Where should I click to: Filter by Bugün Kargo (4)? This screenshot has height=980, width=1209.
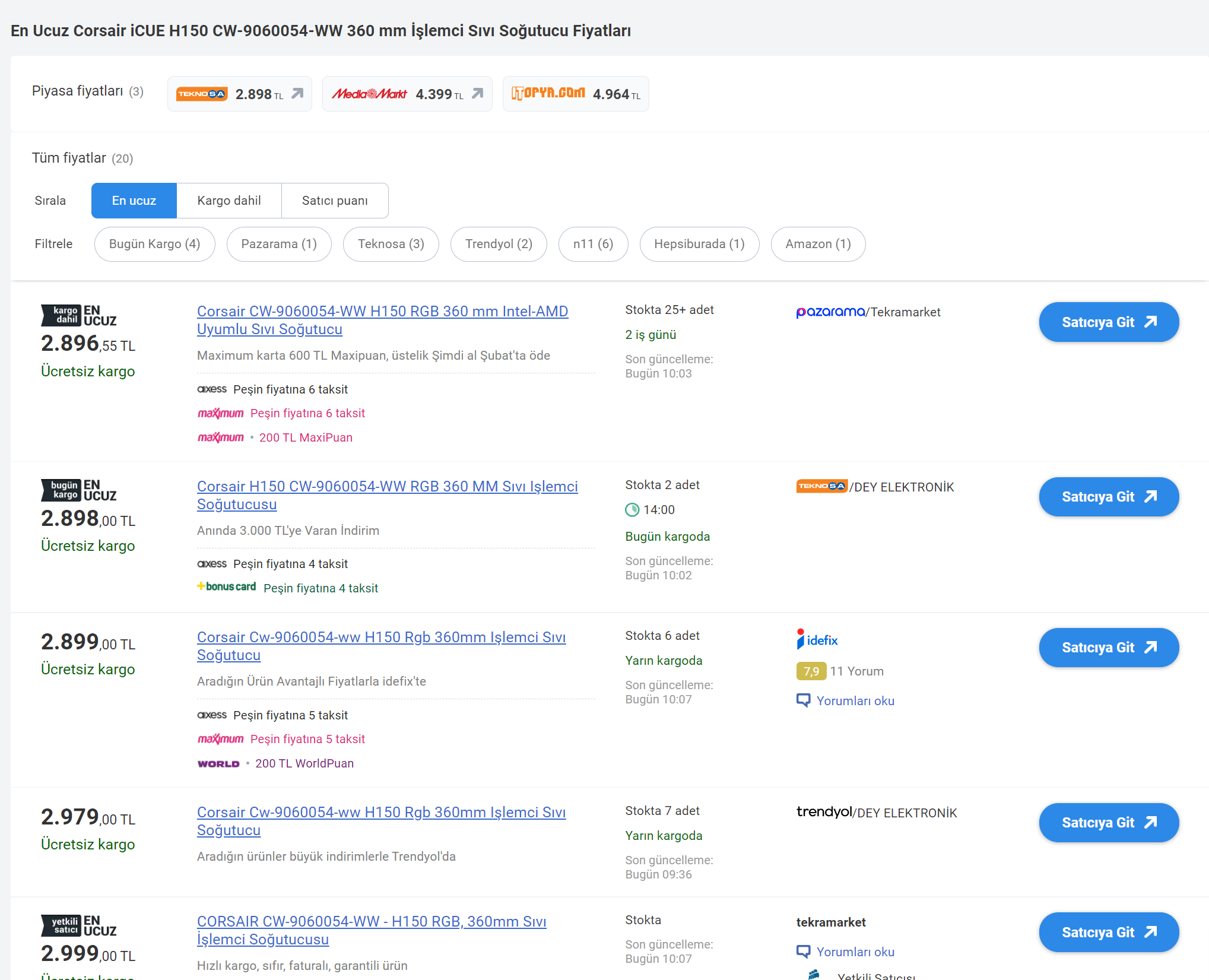click(155, 244)
